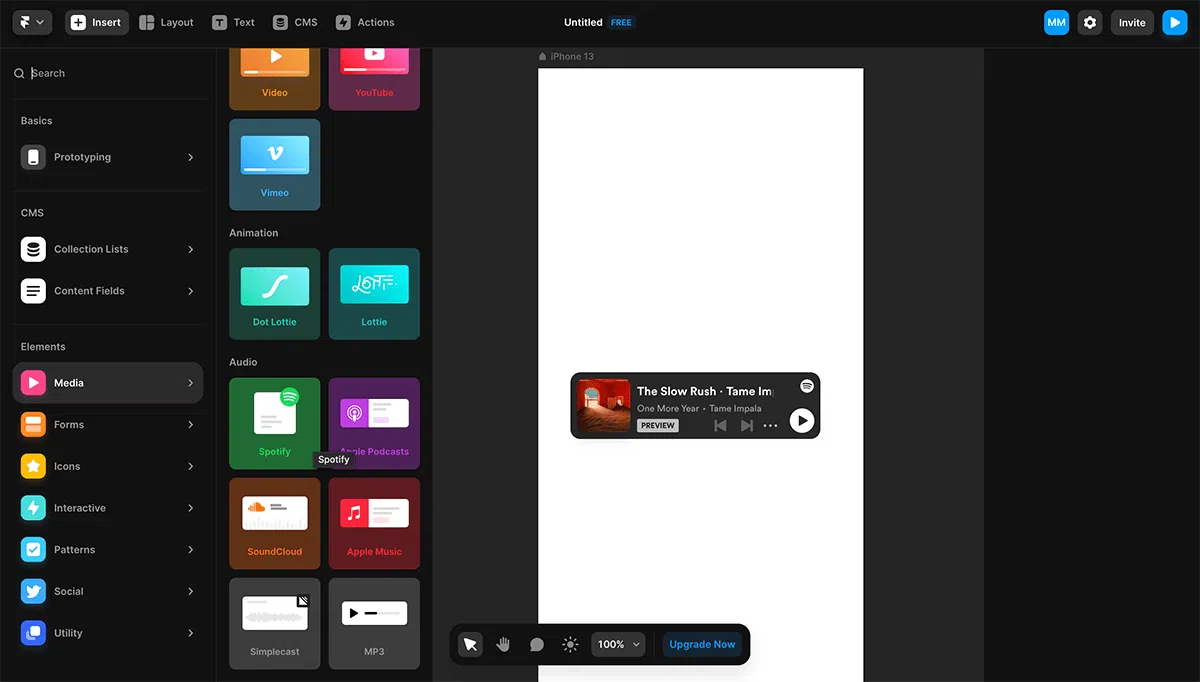Add the Apple Music component

click(x=374, y=523)
